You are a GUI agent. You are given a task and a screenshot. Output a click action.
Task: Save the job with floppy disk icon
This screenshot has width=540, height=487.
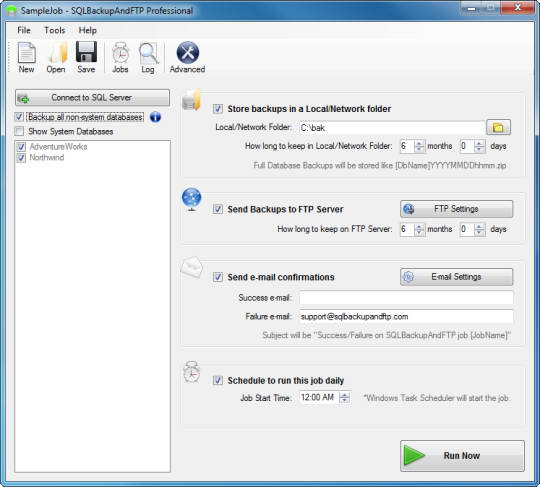coord(86,57)
